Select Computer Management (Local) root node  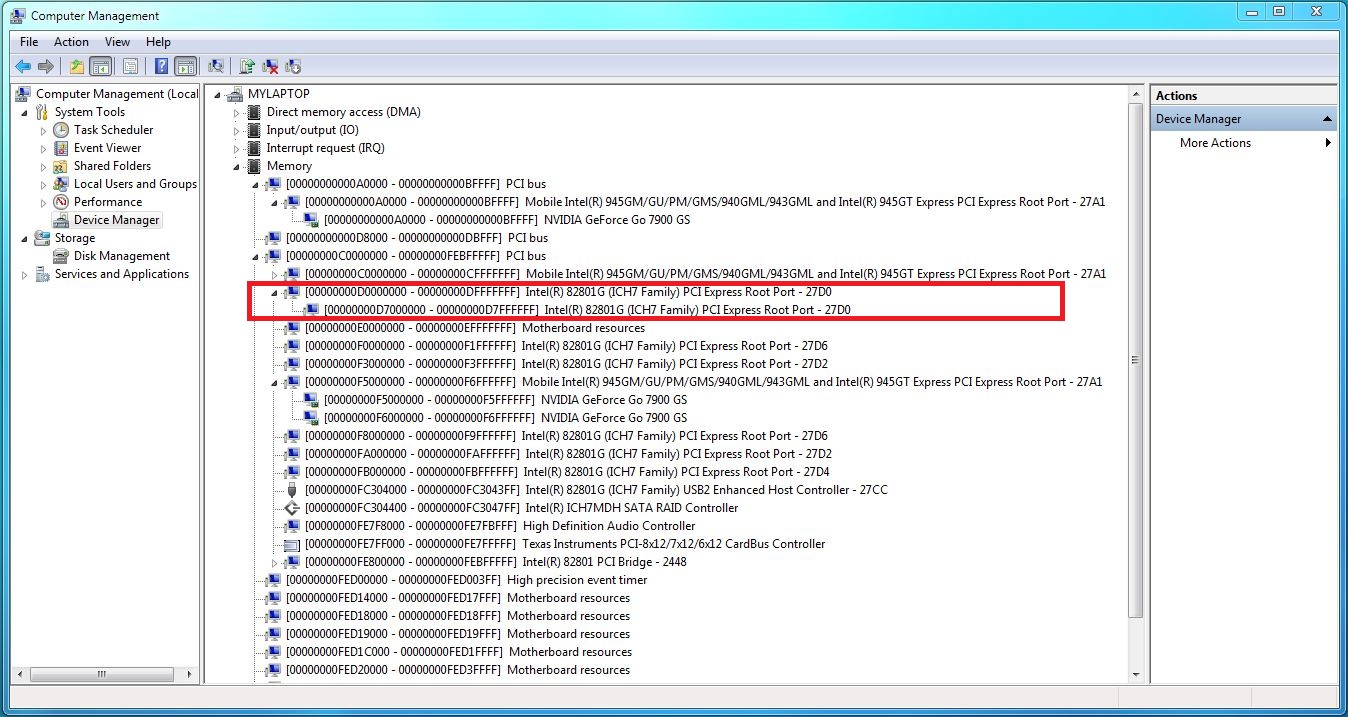[107, 94]
